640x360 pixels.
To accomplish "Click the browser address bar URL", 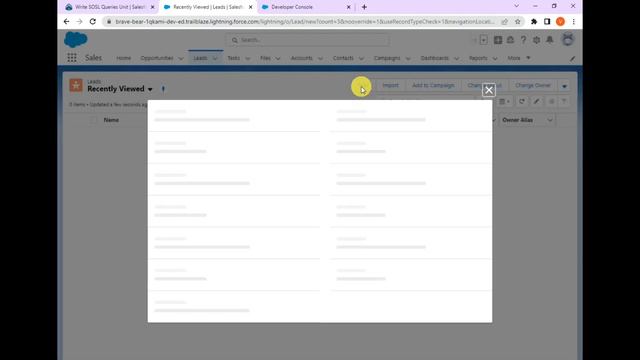I will pos(304,22).
